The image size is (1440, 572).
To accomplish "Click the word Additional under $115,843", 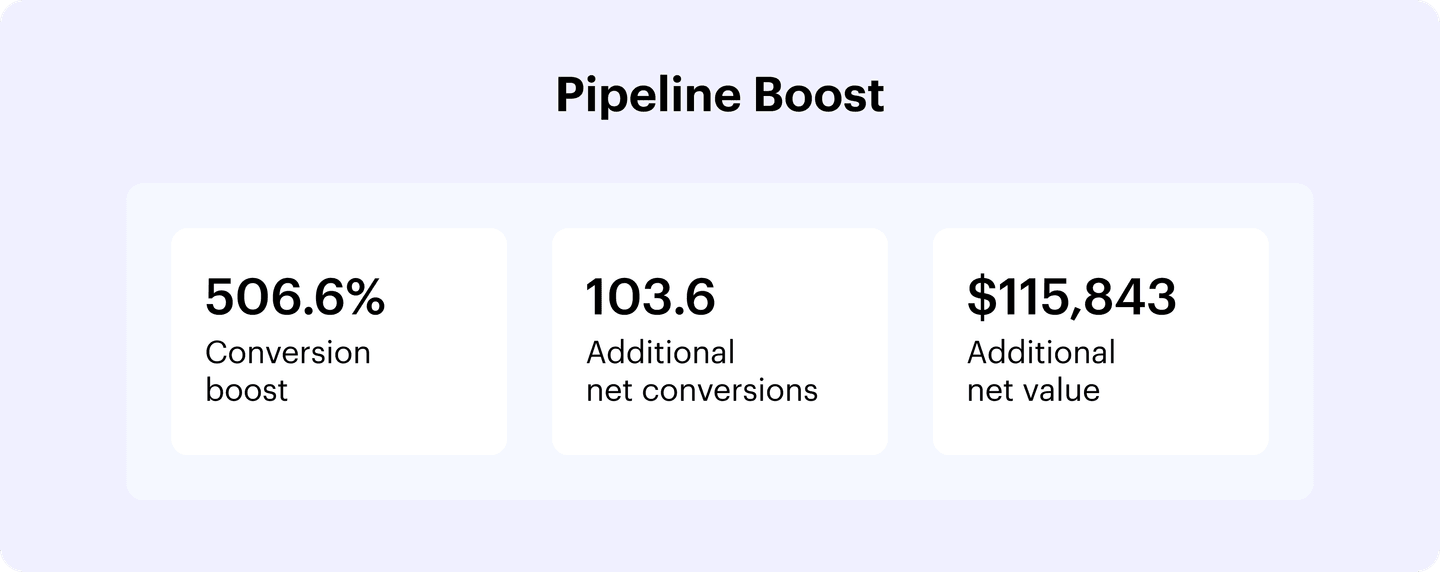I will point(1041,353).
